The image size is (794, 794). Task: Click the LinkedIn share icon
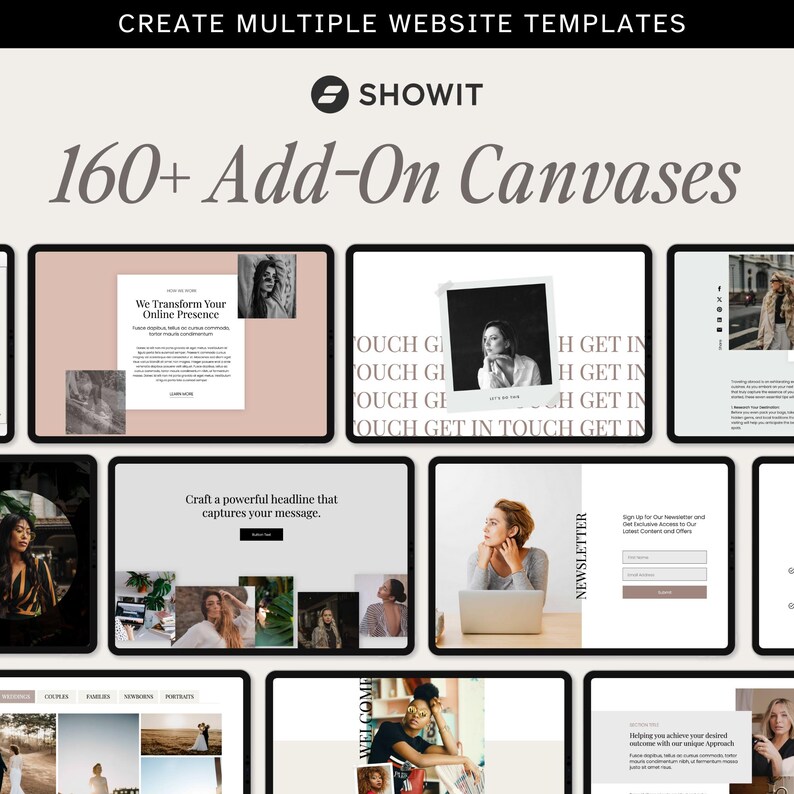click(x=719, y=320)
